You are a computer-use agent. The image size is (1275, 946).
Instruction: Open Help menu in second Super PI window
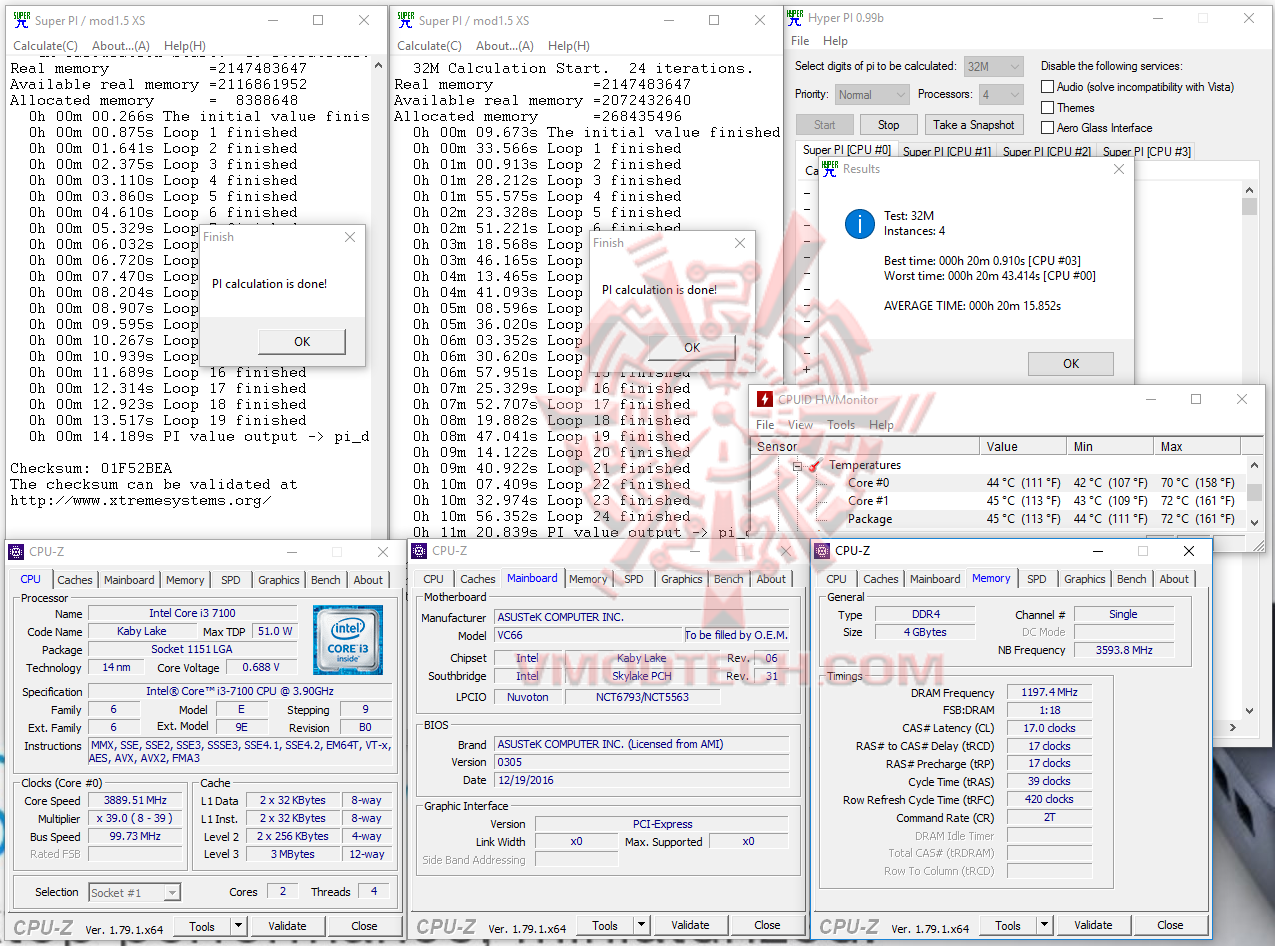pos(569,46)
